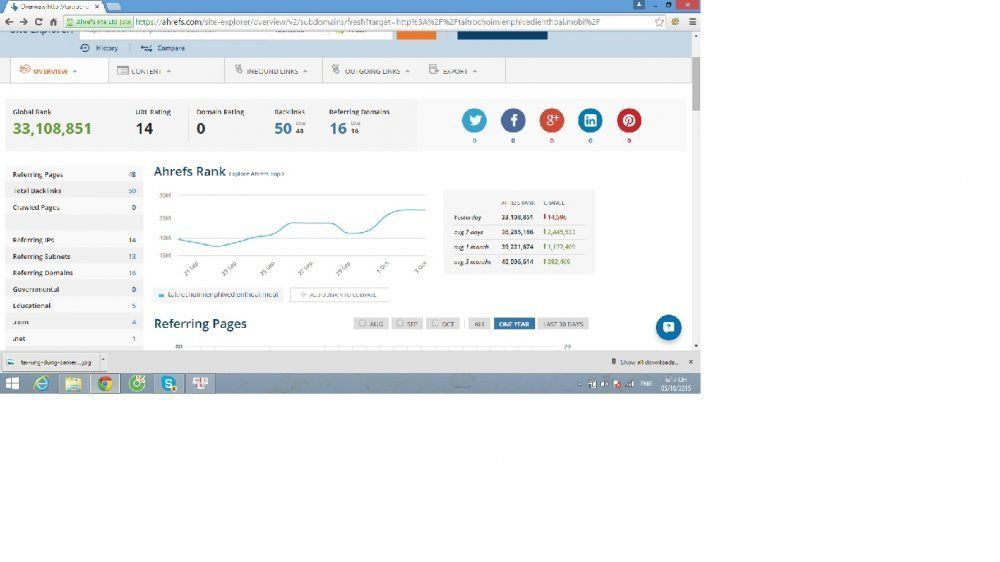Click the Educational sidebar row
The height and width of the screenshot is (562, 1000).
pyautogui.click(x=74, y=306)
